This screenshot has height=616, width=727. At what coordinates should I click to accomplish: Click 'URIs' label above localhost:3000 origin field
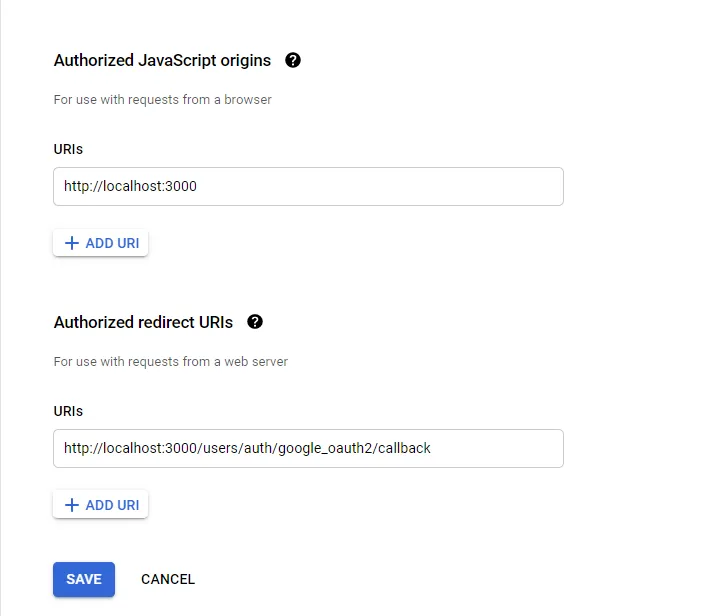(x=68, y=149)
